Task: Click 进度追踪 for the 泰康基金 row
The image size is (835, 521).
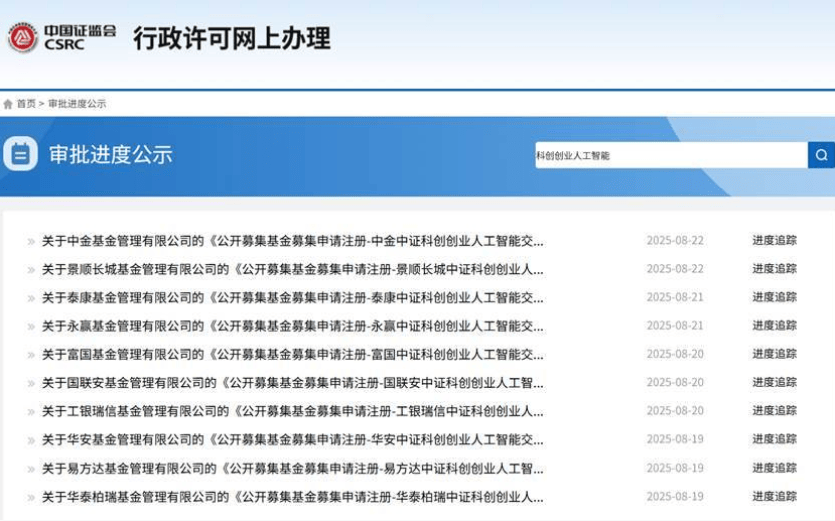Action: (774, 297)
